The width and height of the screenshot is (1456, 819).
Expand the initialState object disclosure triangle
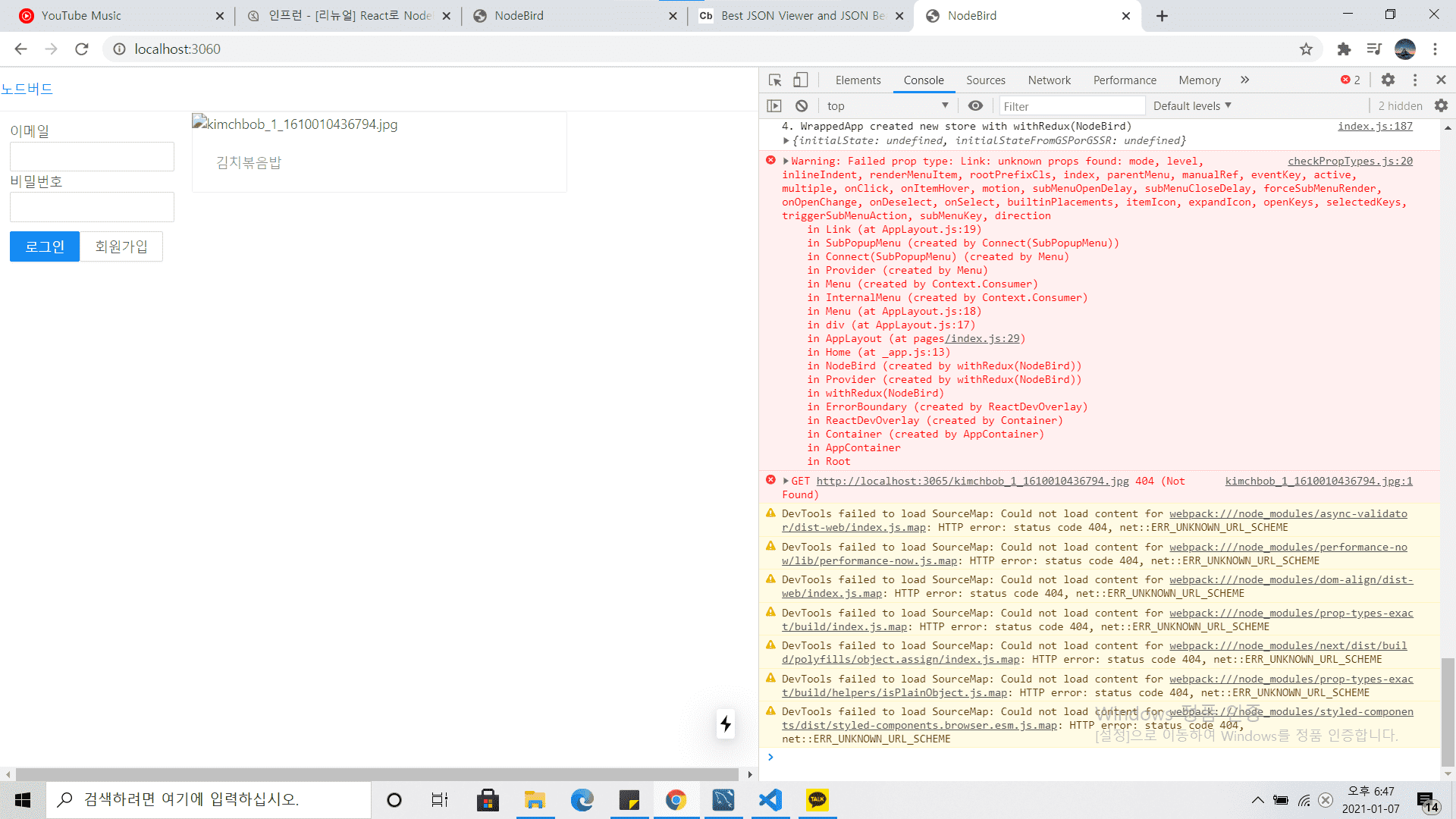click(786, 141)
